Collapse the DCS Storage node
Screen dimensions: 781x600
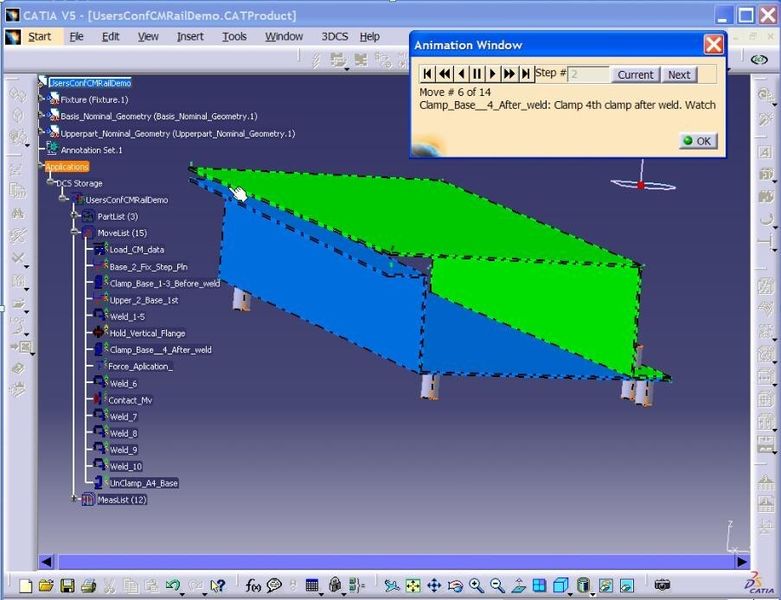point(50,183)
